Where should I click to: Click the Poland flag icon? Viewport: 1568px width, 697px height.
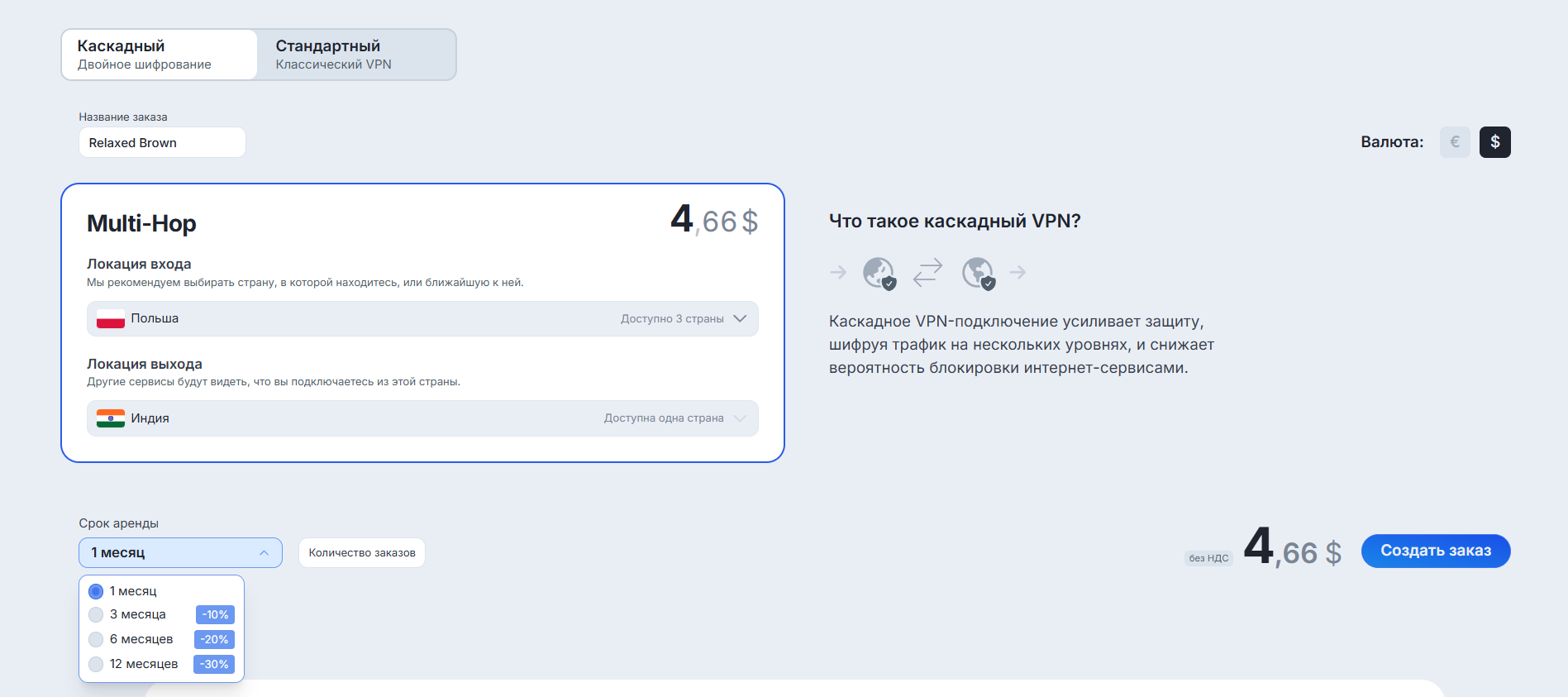(x=110, y=319)
